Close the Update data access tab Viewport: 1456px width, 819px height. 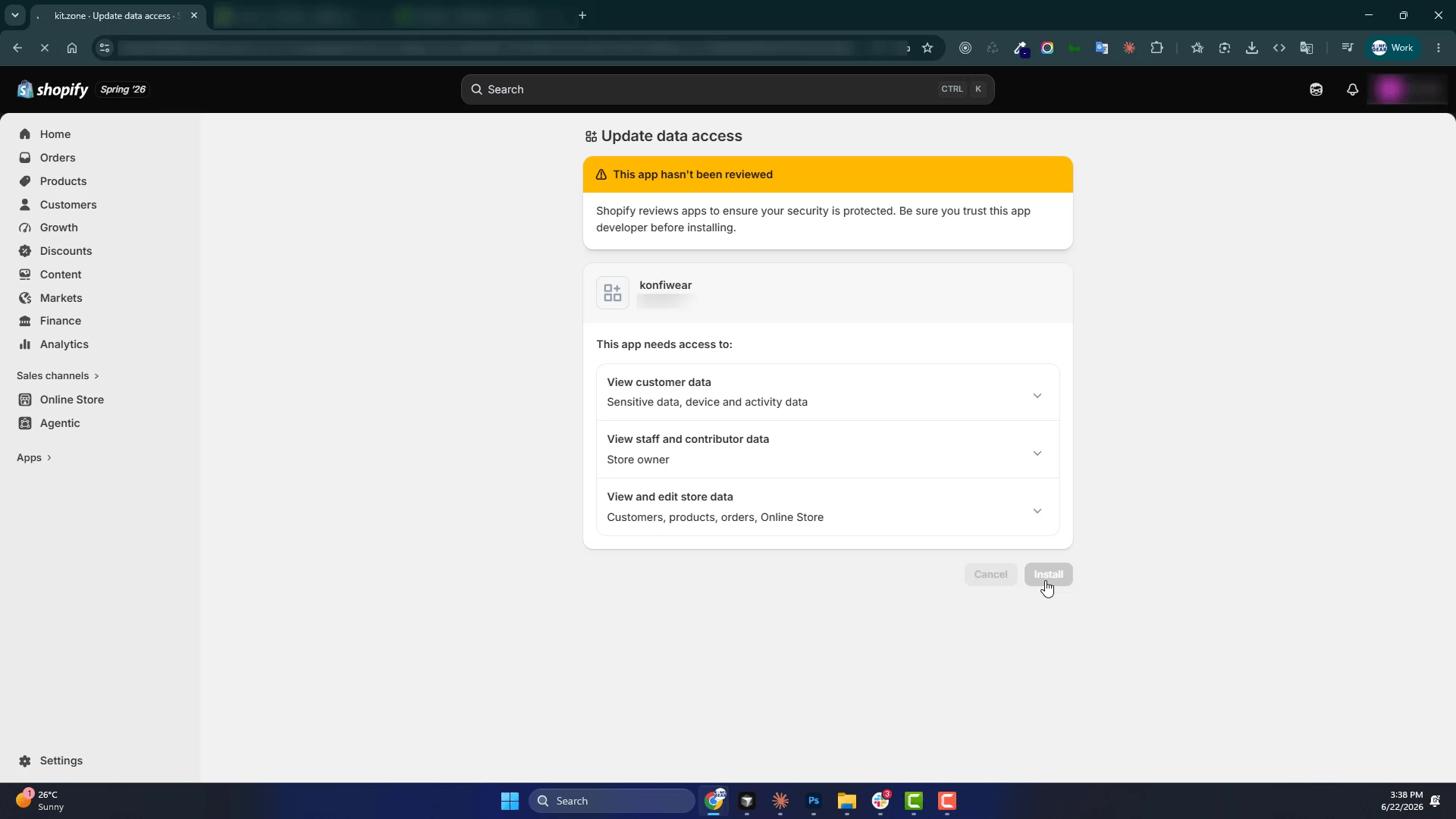click(x=194, y=15)
